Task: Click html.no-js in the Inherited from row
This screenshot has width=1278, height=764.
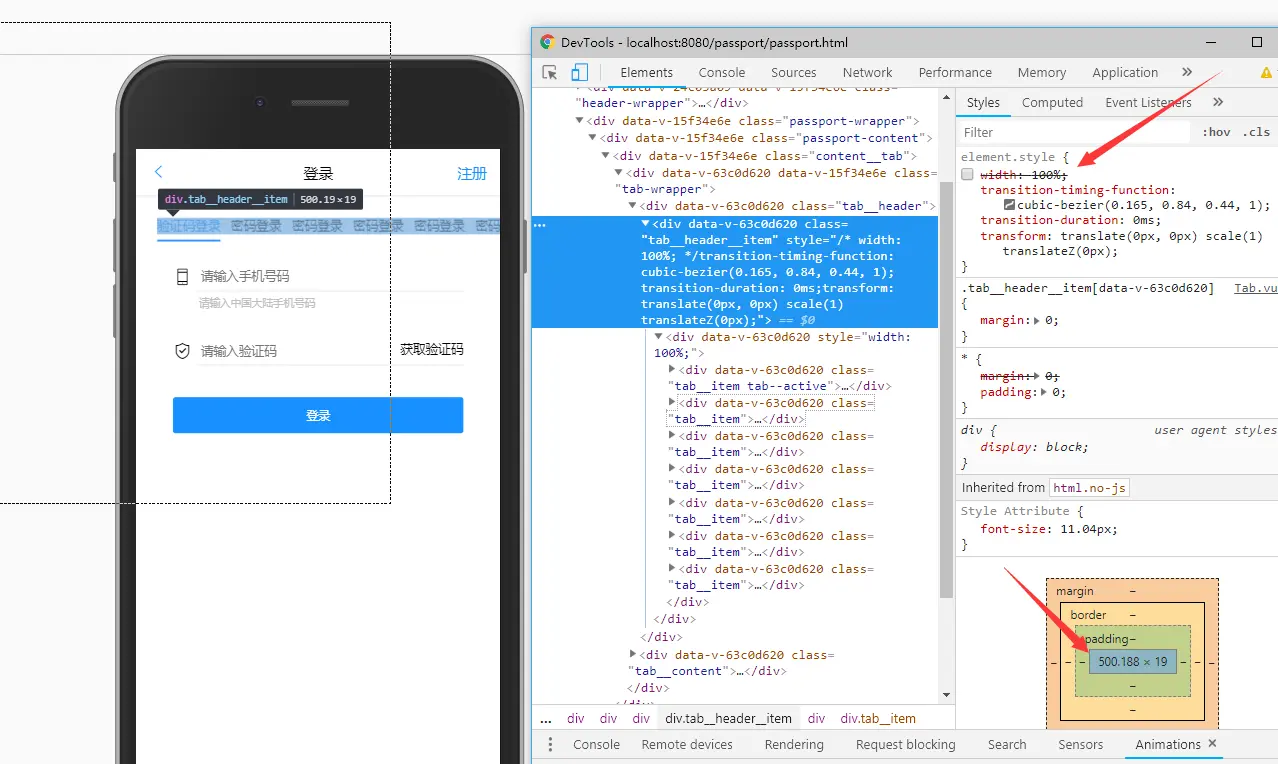Action: click(1089, 487)
